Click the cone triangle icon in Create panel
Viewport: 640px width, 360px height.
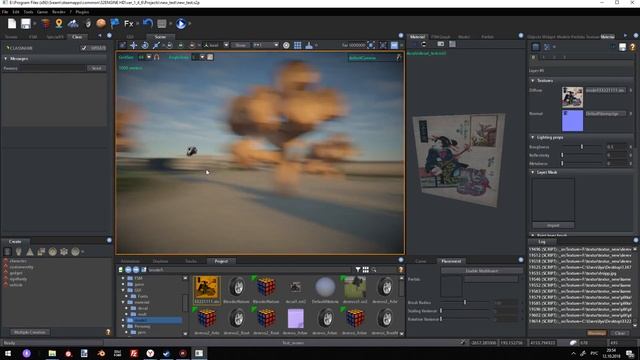30,252
